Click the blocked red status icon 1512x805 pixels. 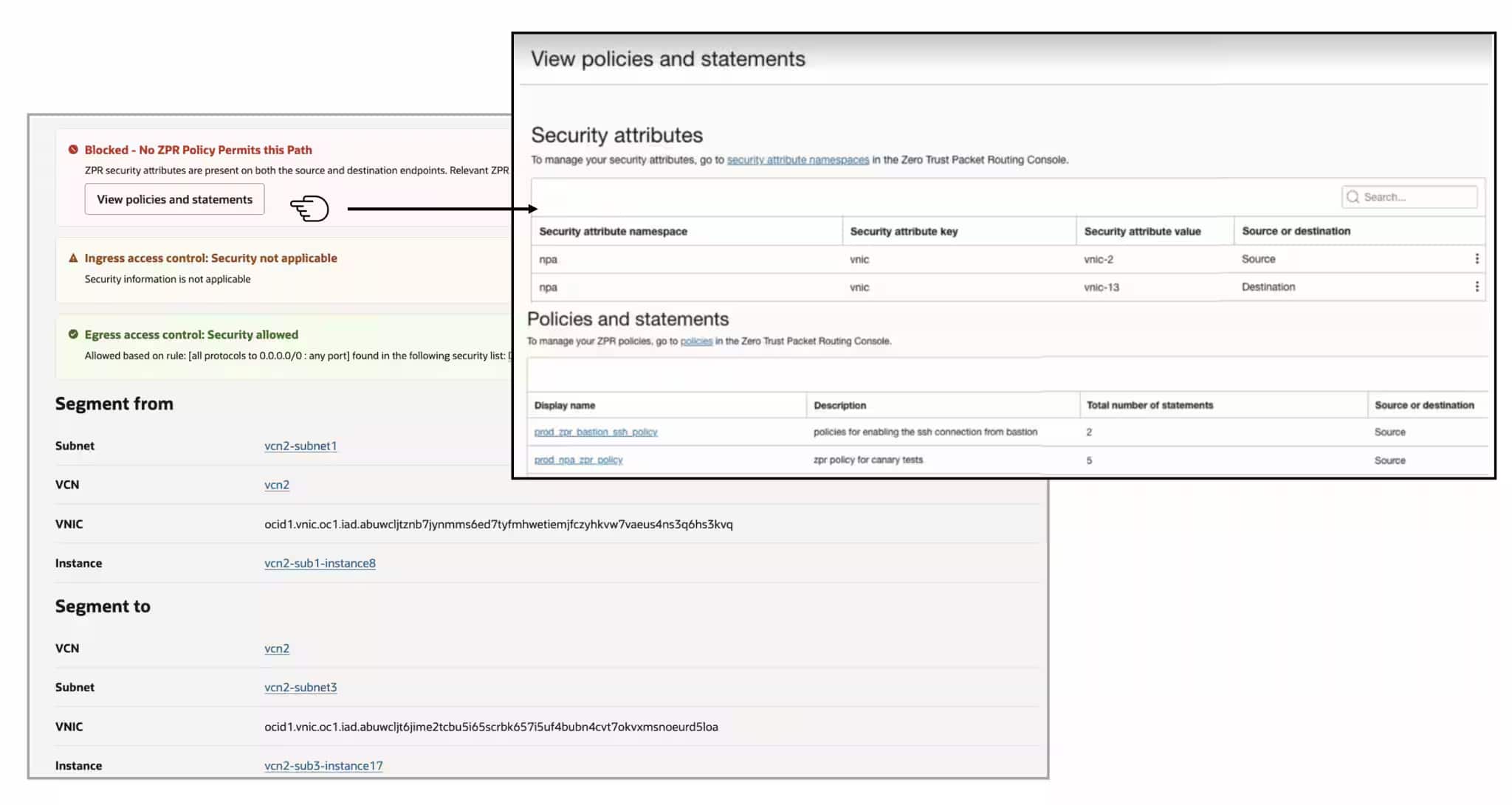pos(73,150)
